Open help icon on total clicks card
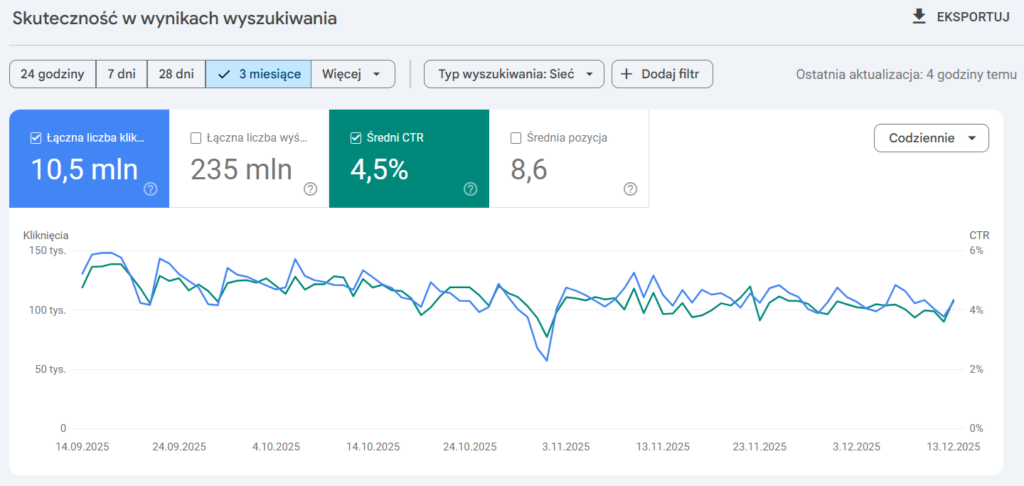Image resolution: width=1024 pixels, height=486 pixels. [x=150, y=188]
